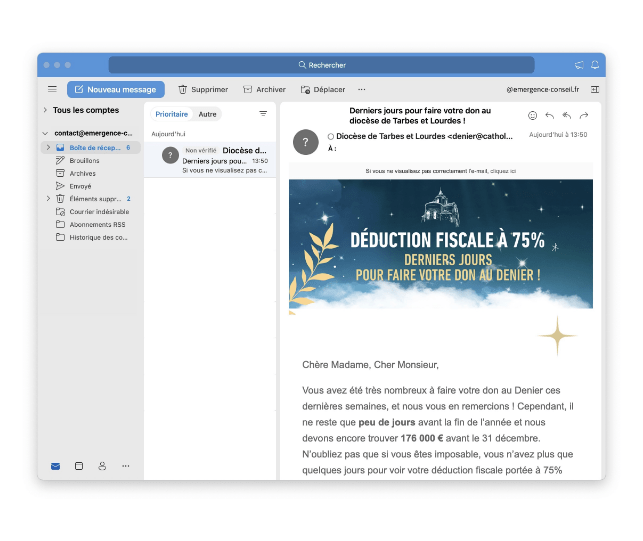Click the Déplacer toolbar button
643x541 pixels.
click(323, 89)
